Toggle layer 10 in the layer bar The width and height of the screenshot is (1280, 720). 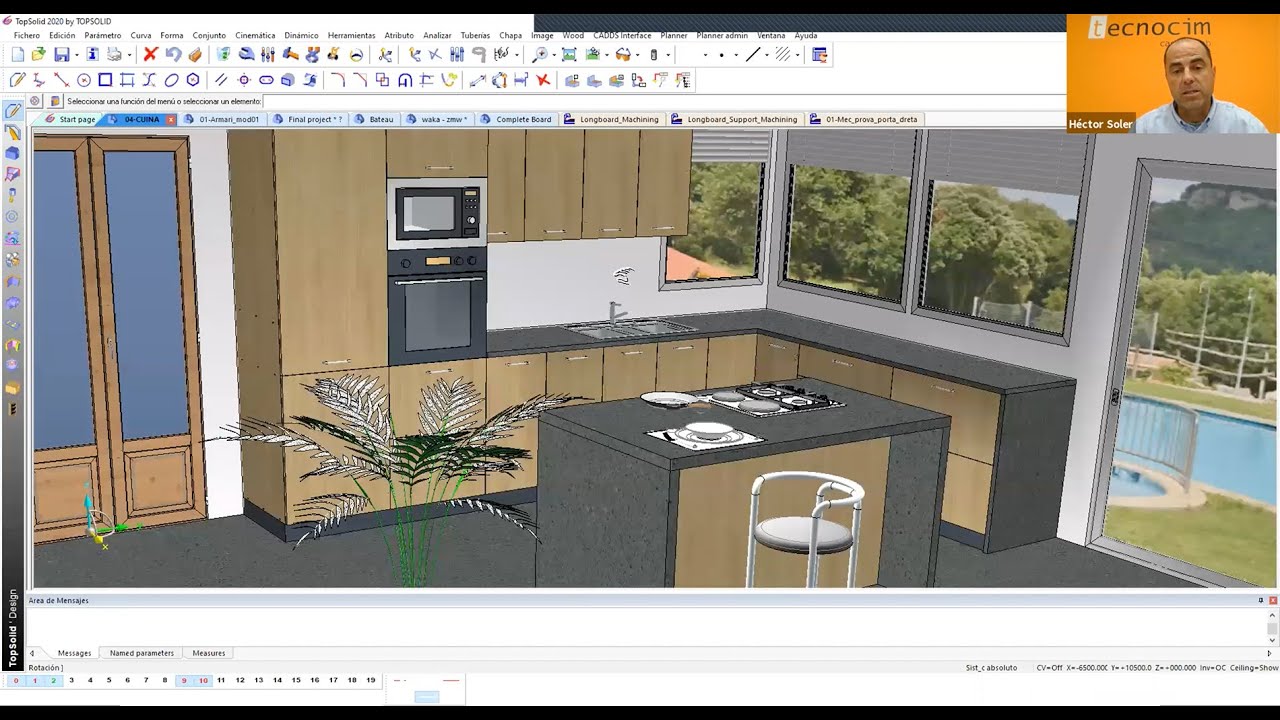(203, 680)
